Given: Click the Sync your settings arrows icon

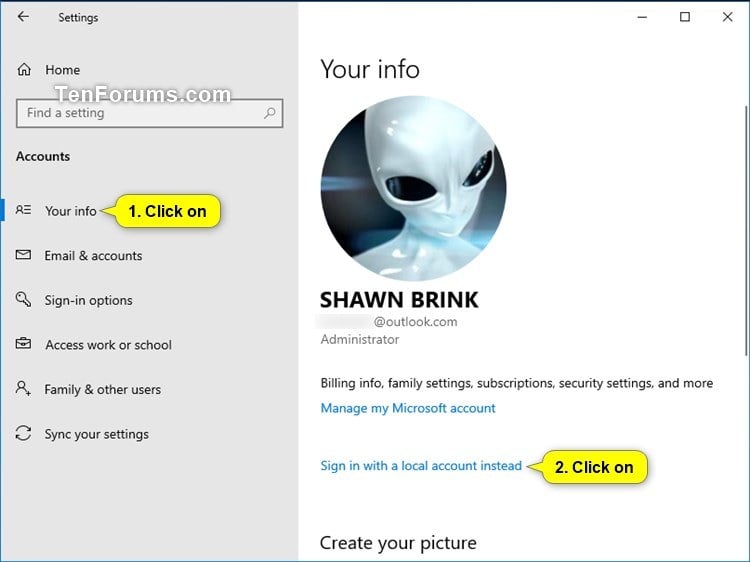Looking at the screenshot, I should [23, 433].
